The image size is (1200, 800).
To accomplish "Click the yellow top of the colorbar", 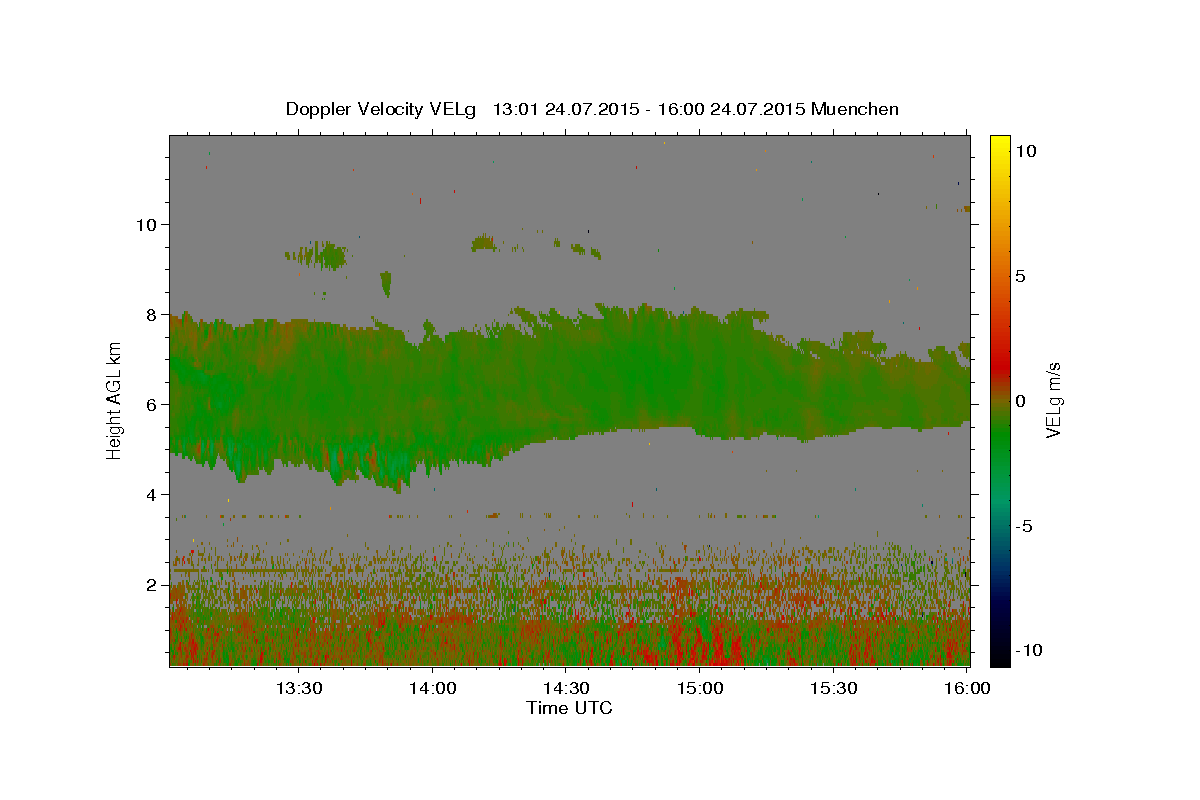I will tap(999, 145).
